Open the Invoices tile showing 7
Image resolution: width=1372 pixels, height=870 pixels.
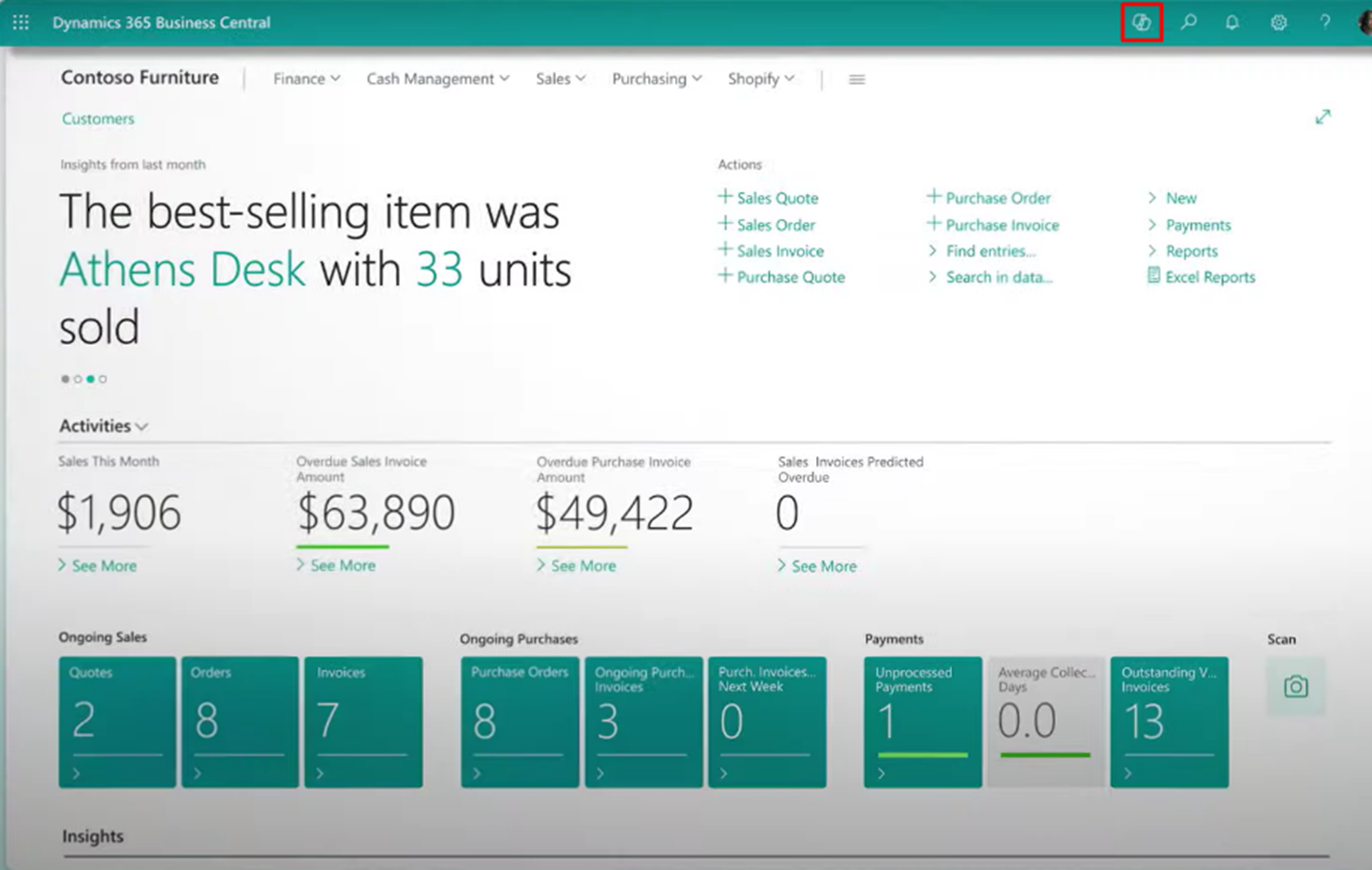(363, 723)
